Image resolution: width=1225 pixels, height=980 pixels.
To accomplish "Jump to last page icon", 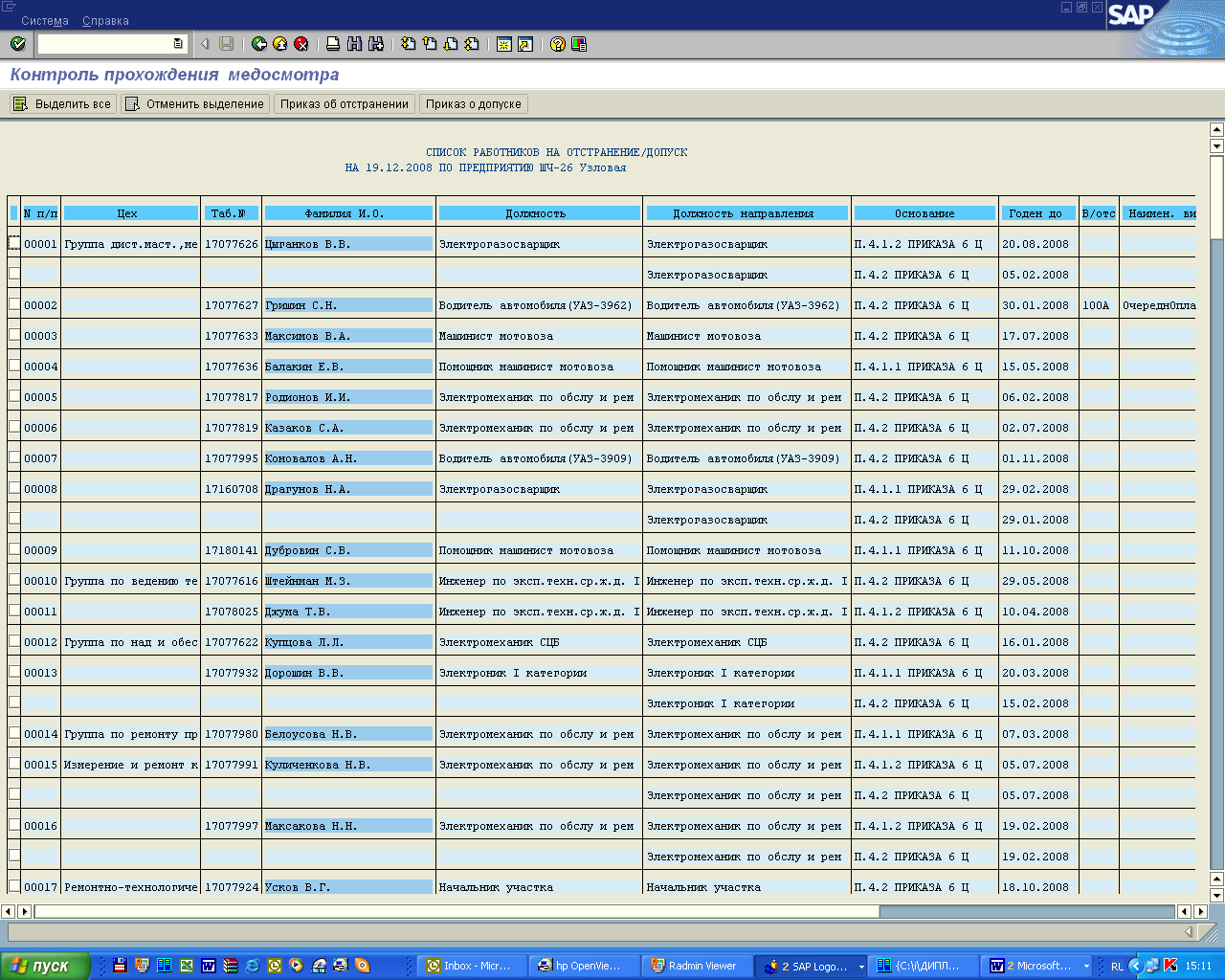I will pyautogui.click(x=472, y=44).
